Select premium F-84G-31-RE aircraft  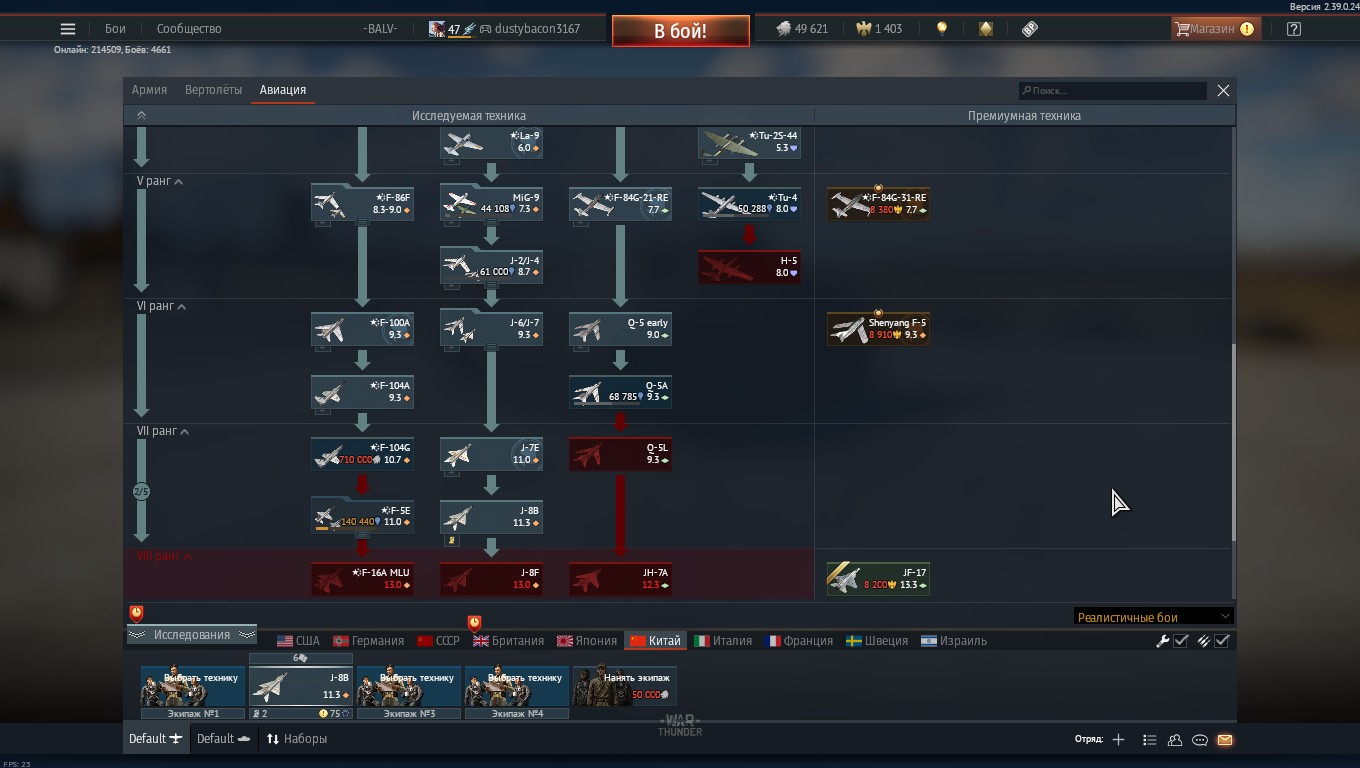(878, 204)
